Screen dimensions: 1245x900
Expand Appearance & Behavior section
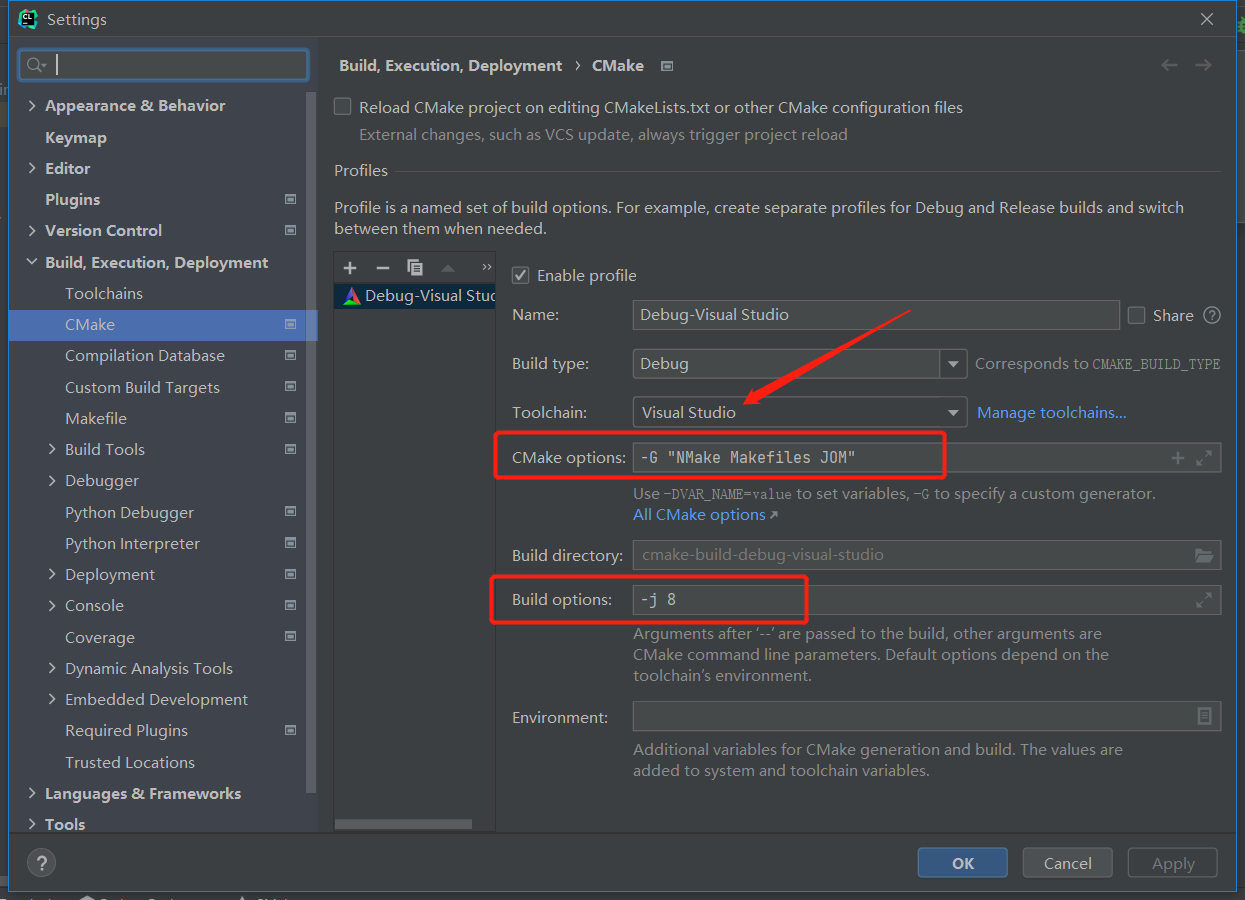pyautogui.click(x=32, y=105)
